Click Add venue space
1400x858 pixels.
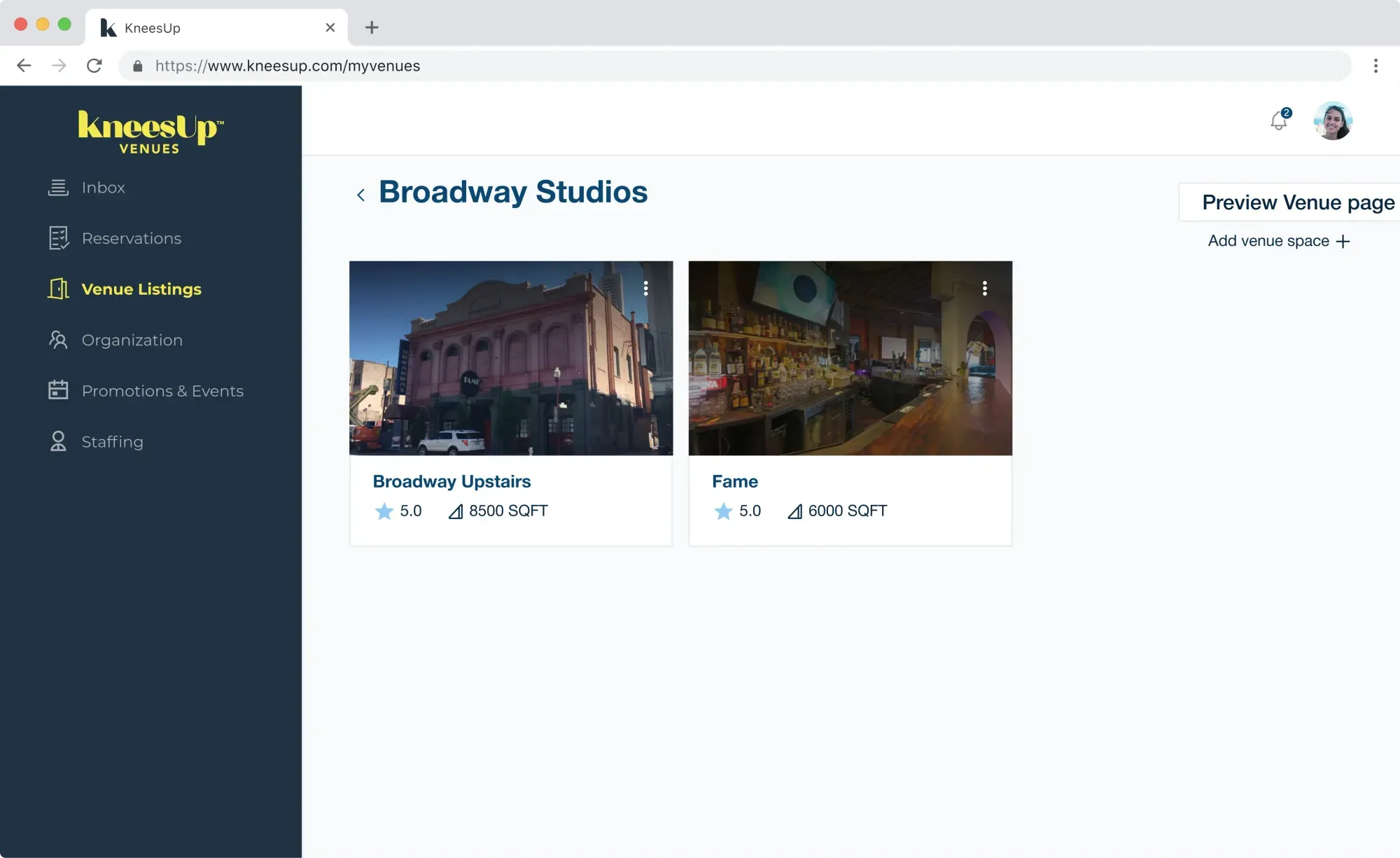click(x=1277, y=240)
